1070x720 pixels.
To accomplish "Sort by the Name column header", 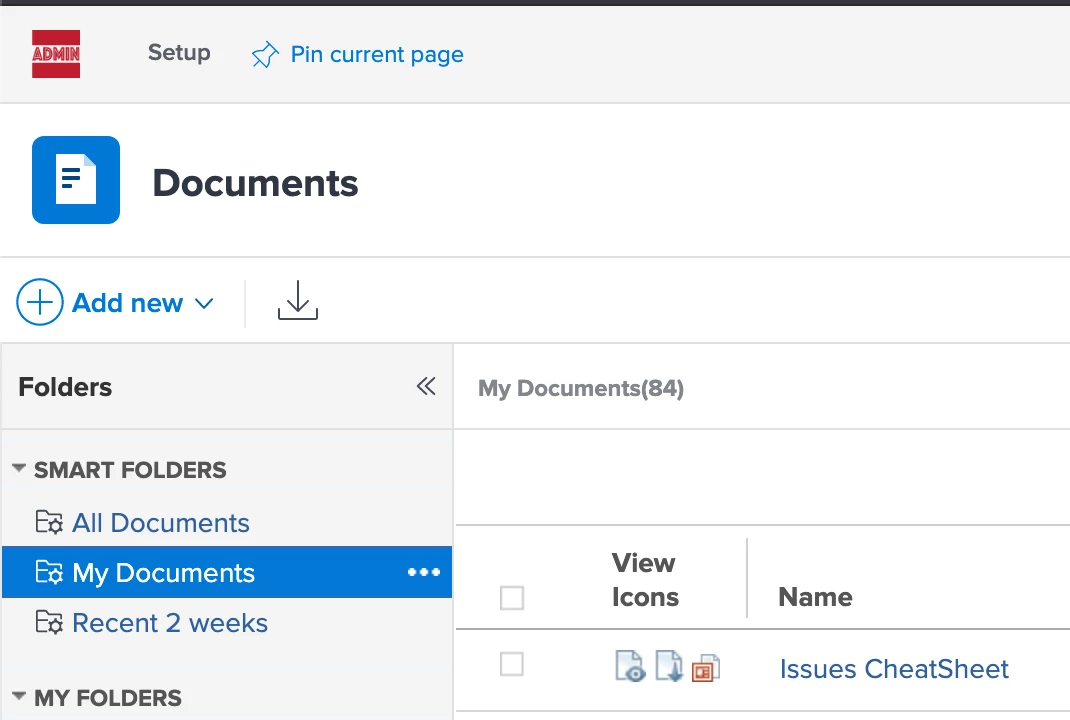I will pos(815,597).
